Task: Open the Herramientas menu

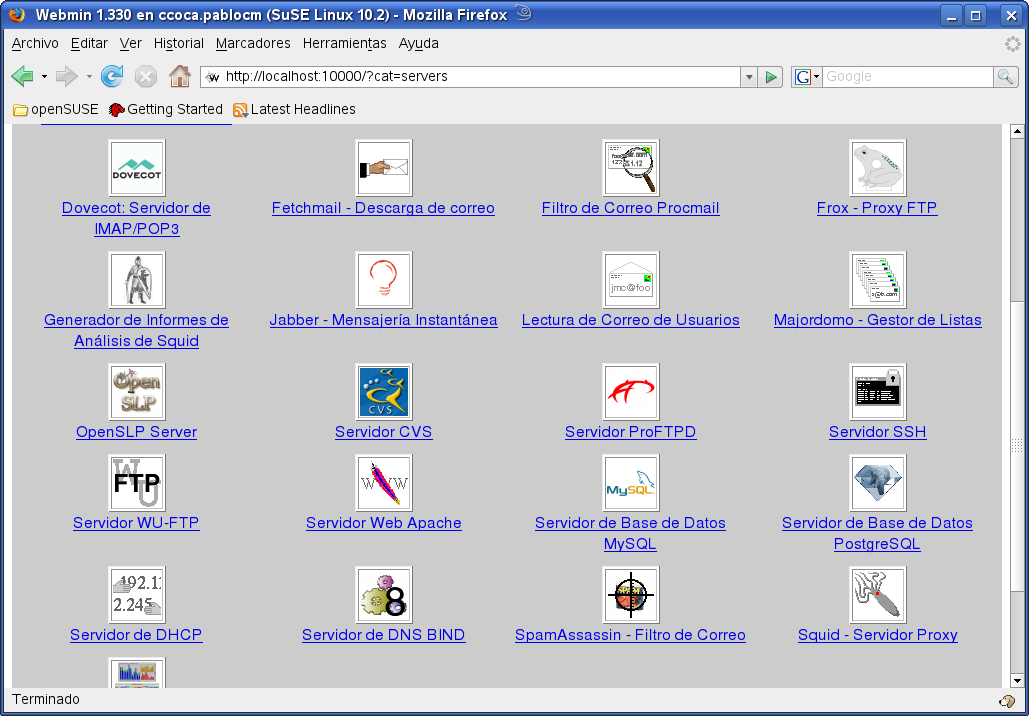Action: [344, 44]
